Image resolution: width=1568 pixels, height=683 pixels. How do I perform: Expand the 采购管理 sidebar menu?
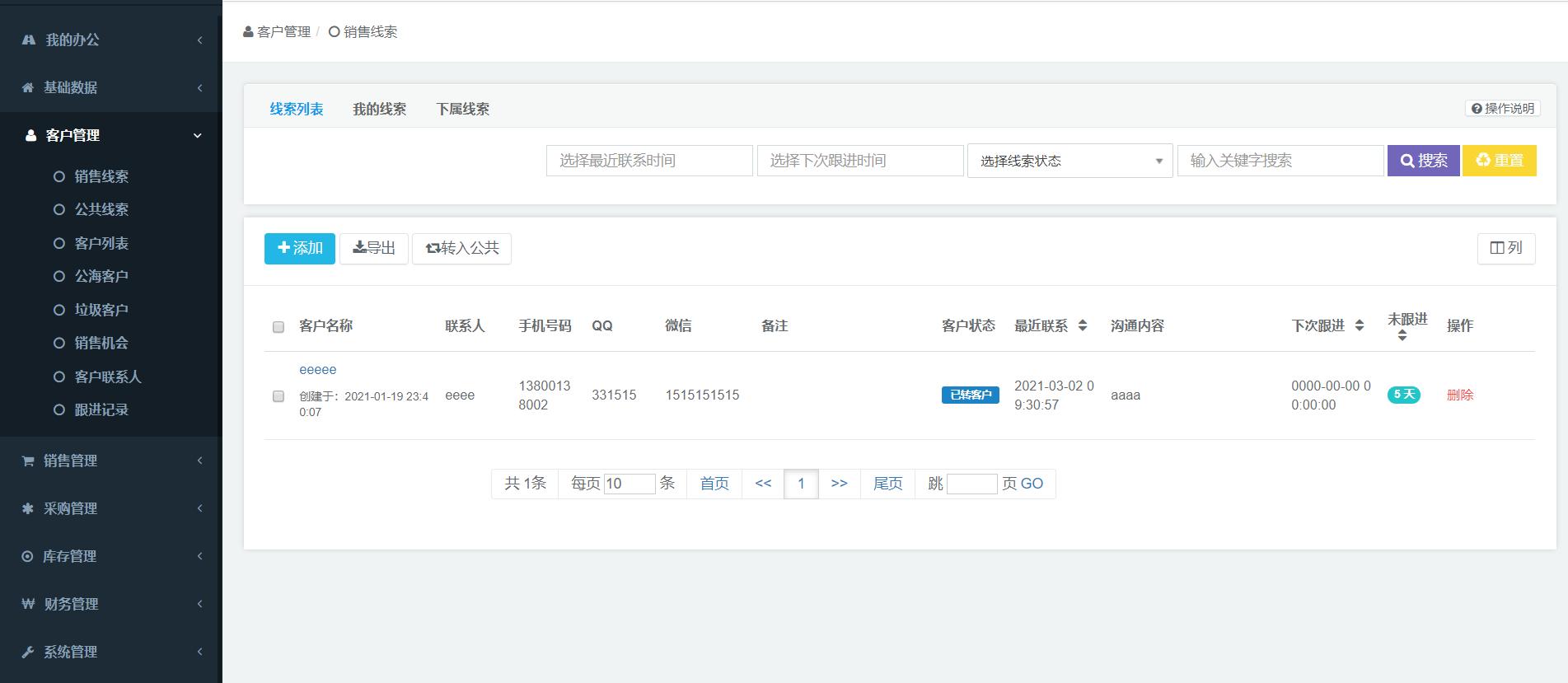point(199,508)
